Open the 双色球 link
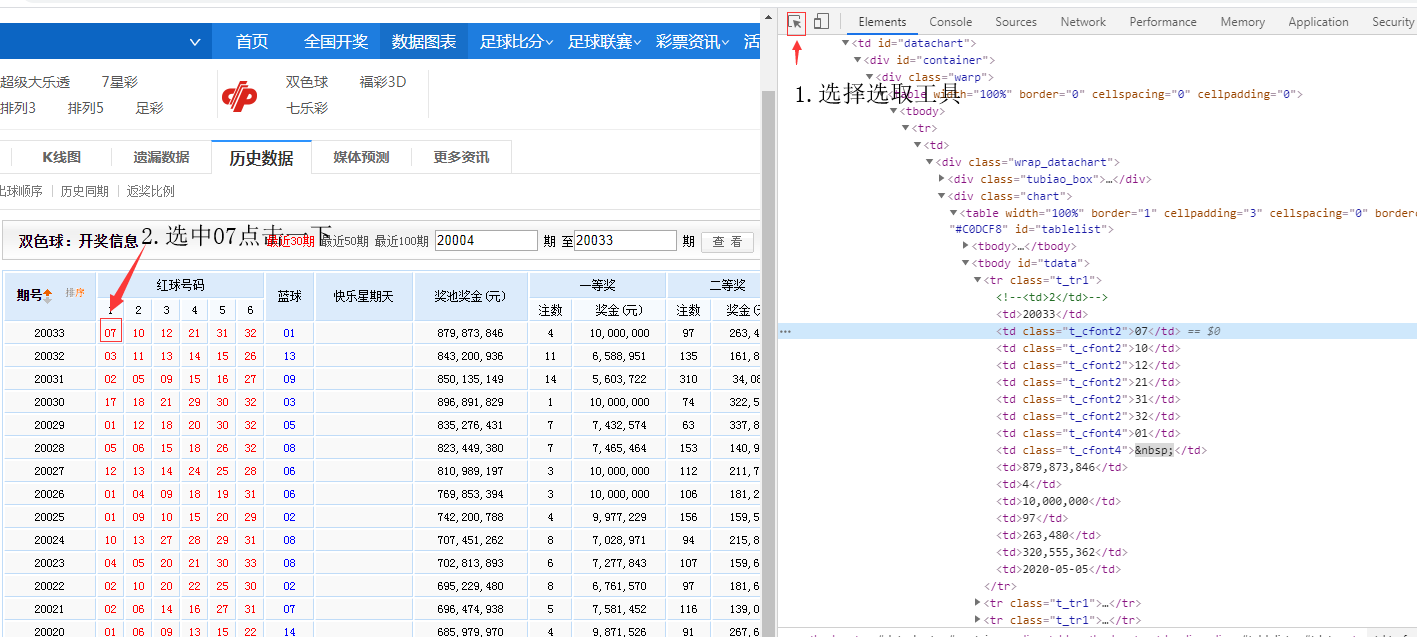 point(307,82)
